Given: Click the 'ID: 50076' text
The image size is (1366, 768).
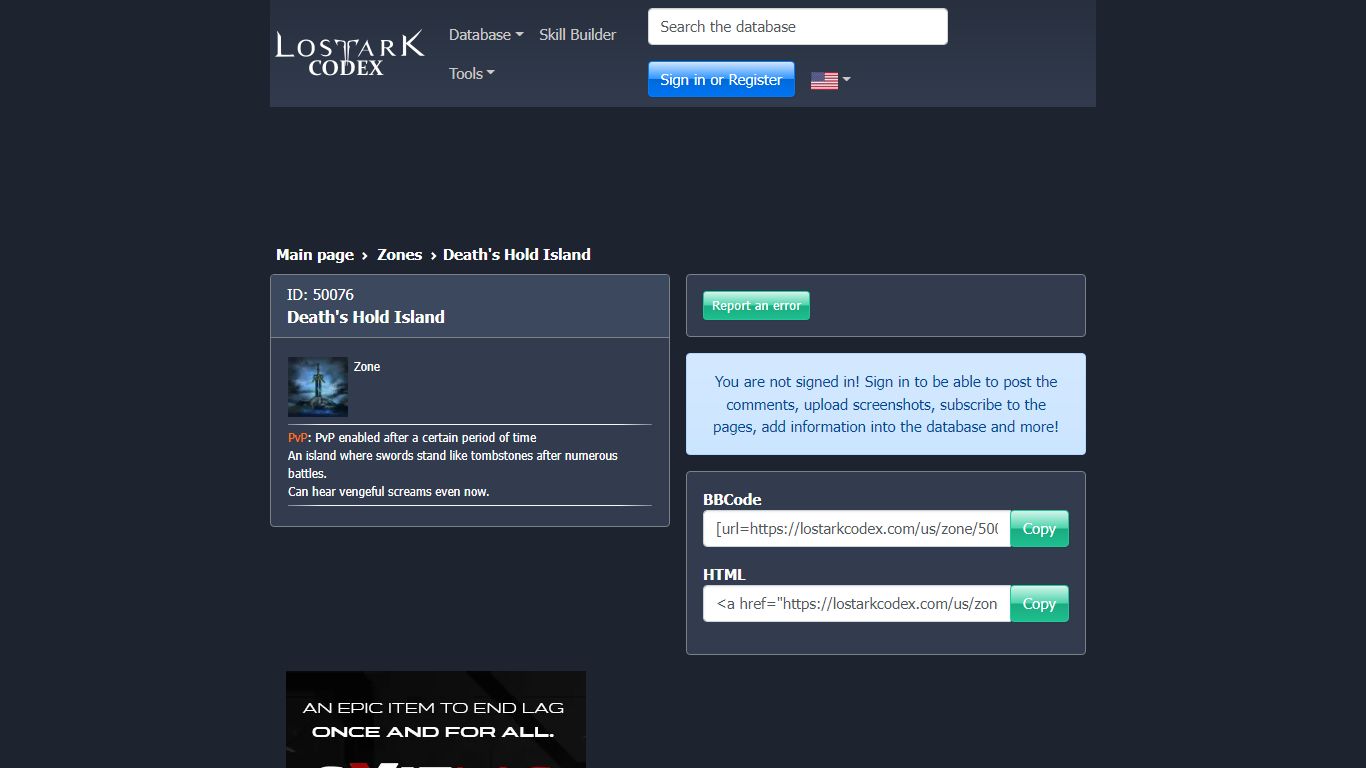Looking at the screenshot, I should click(x=320, y=295).
